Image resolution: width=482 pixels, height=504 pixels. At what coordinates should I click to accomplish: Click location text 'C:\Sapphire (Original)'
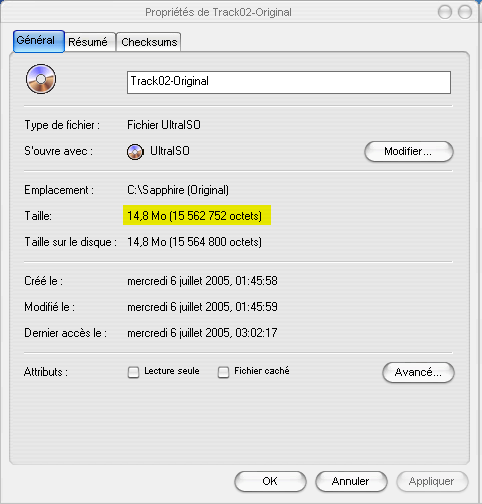[x=178, y=190]
